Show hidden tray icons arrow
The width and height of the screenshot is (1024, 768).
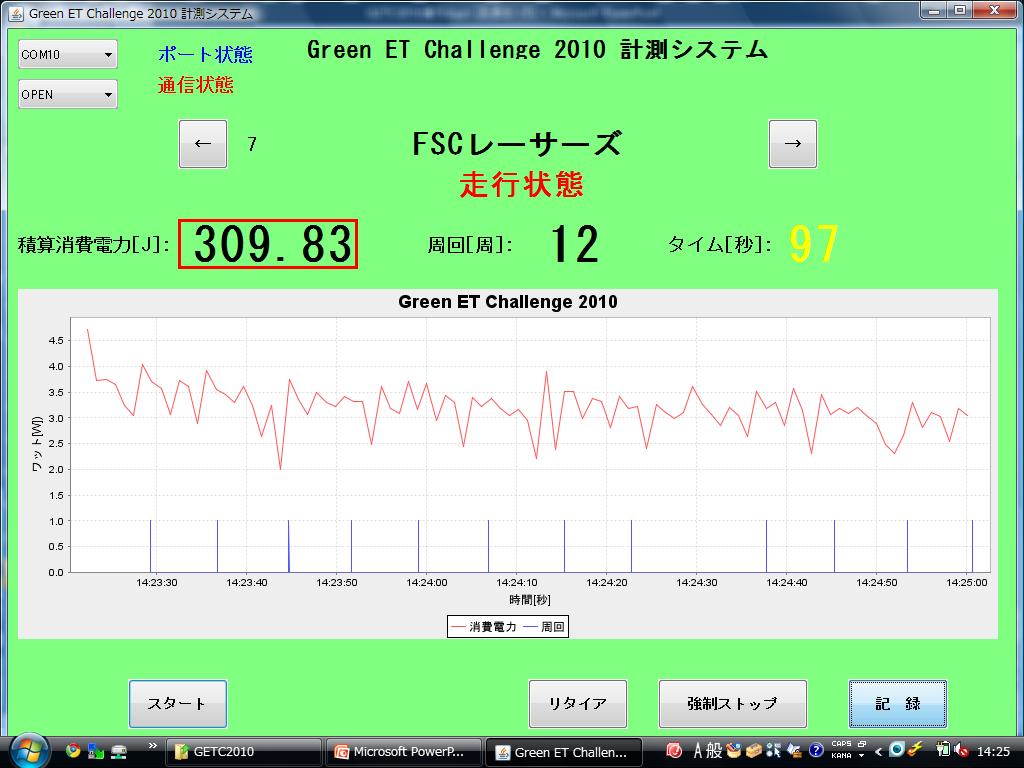click(x=879, y=751)
